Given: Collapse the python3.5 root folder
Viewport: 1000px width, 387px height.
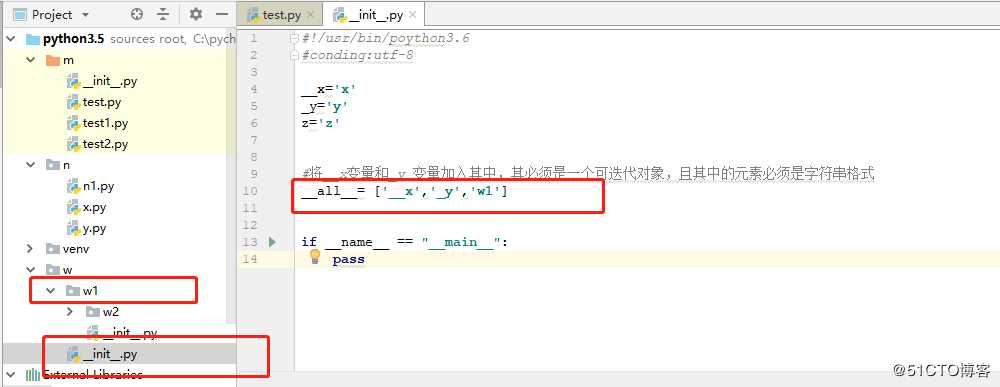Looking at the screenshot, I should click(11, 39).
